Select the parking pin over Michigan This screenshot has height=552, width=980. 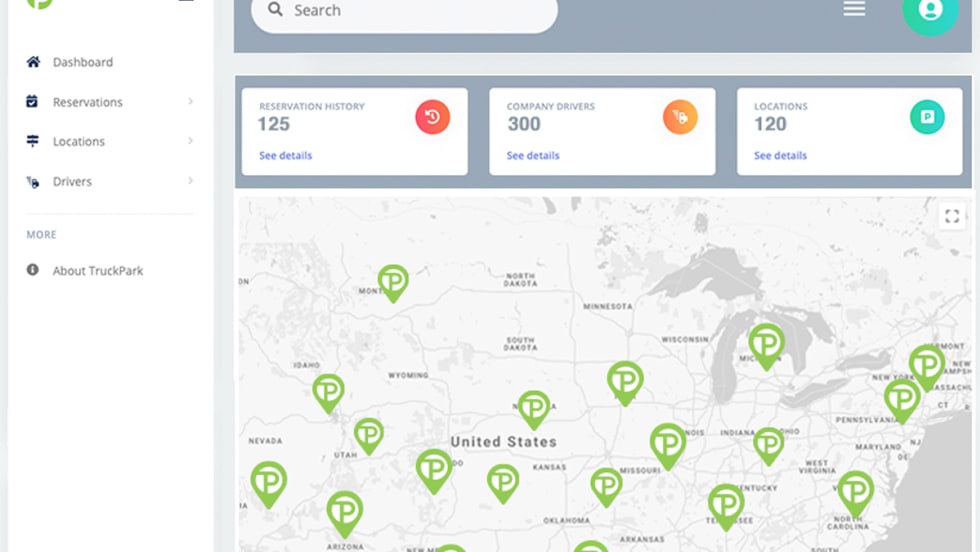766,343
